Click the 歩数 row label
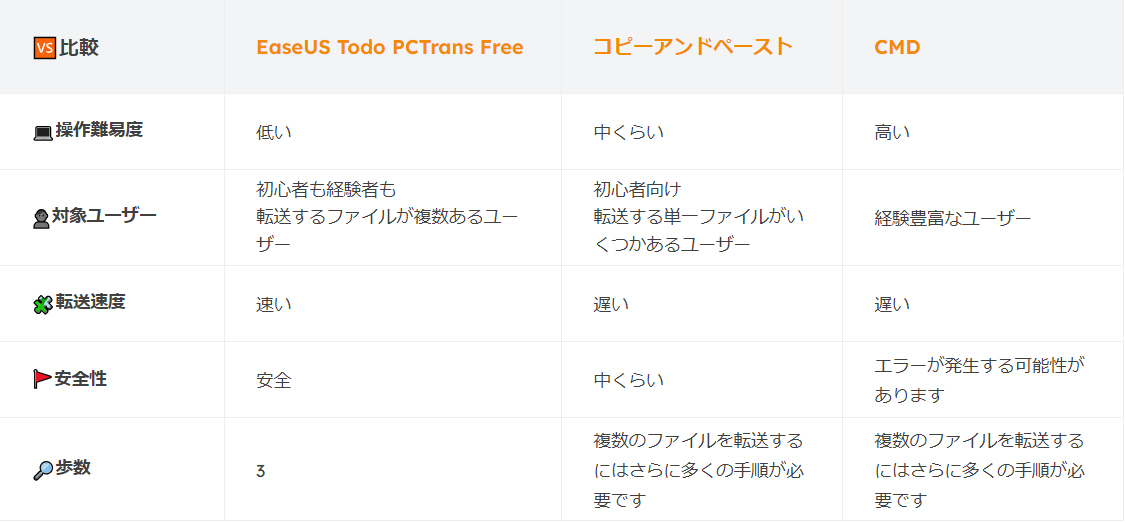Image resolution: width=1125 pixels, height=522 pixels. tap(72, 468)
